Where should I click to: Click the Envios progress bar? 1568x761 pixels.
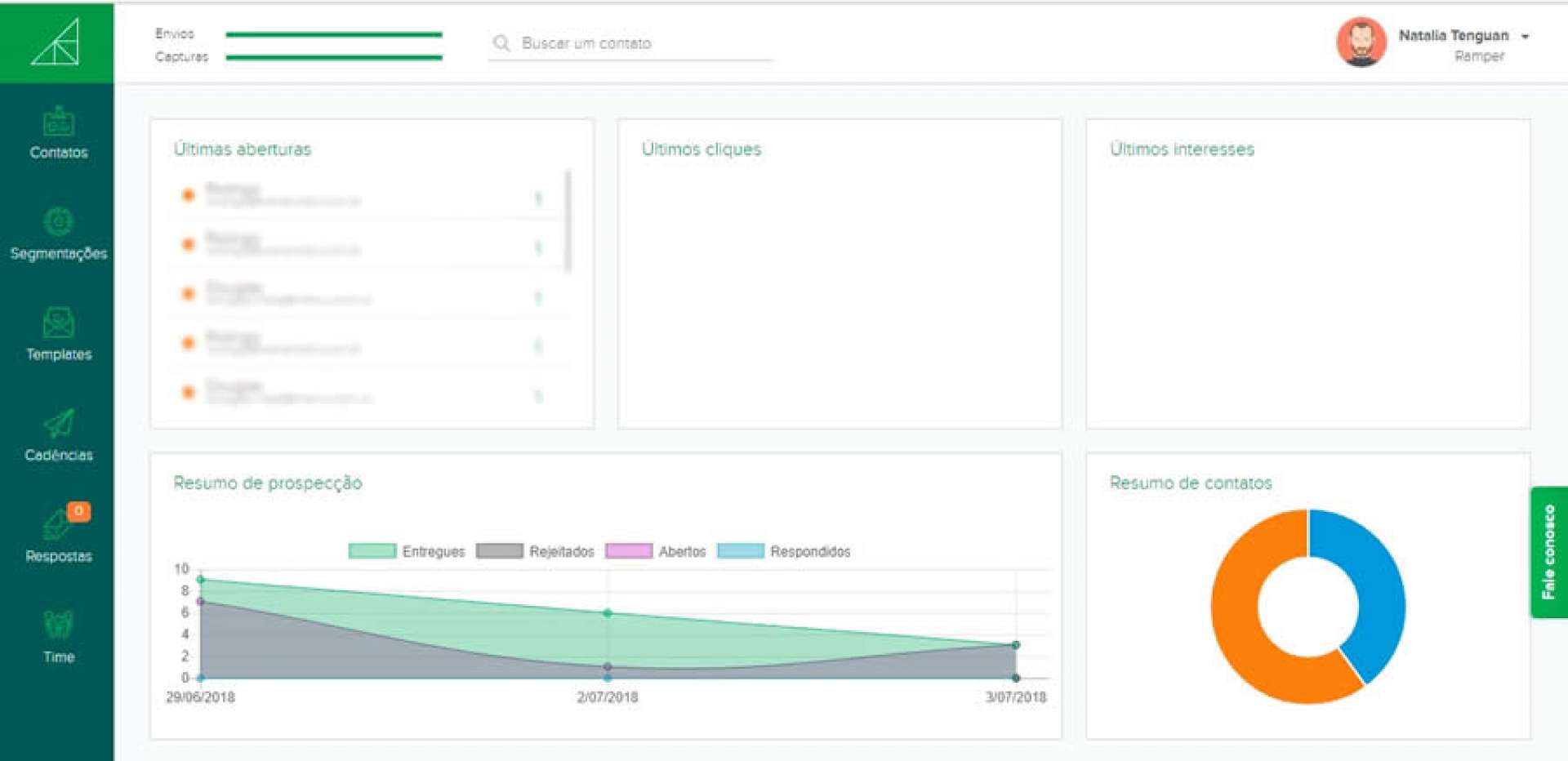click(333, 35)
